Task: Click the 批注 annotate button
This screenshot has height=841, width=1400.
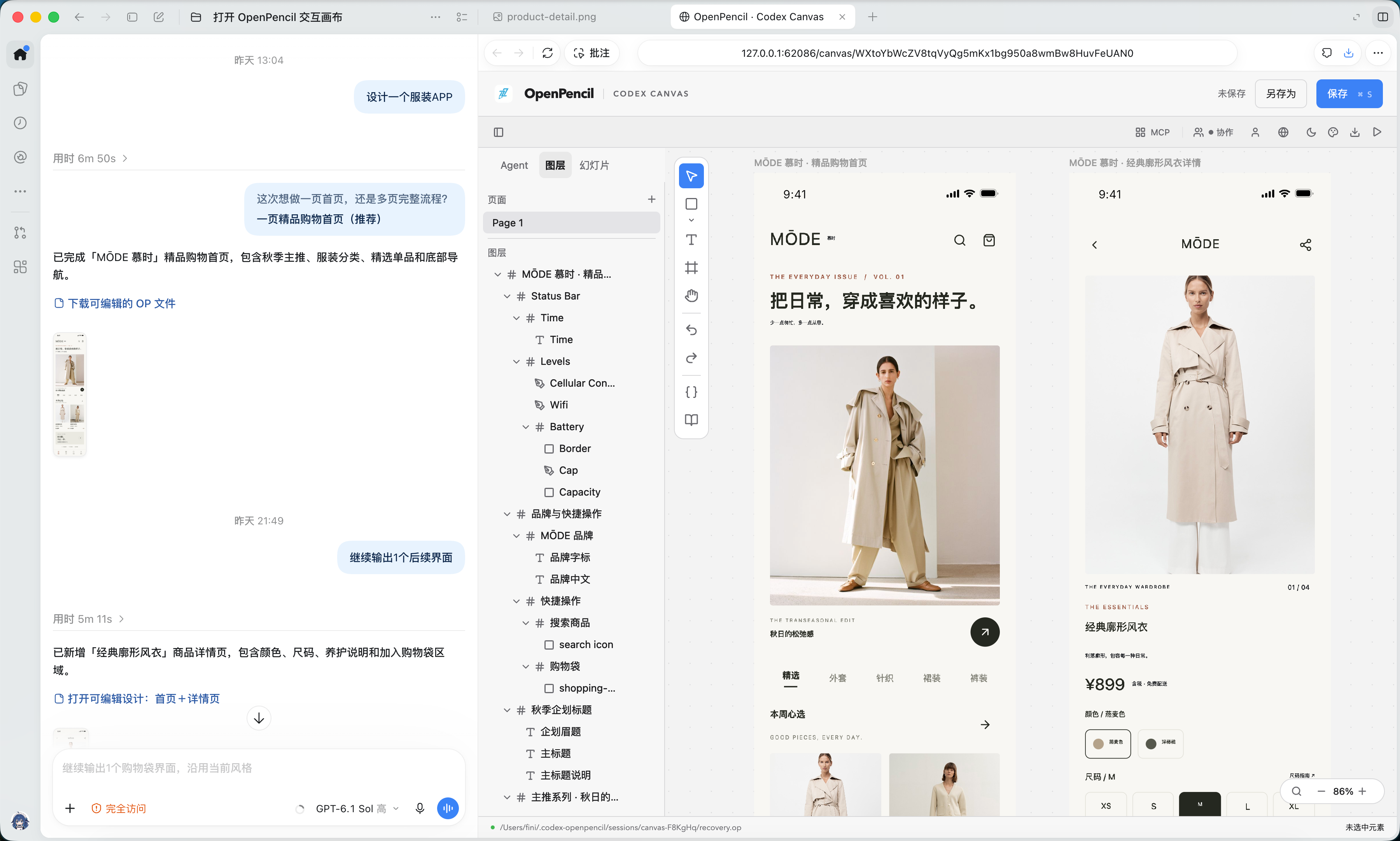Action: (591, 53)
